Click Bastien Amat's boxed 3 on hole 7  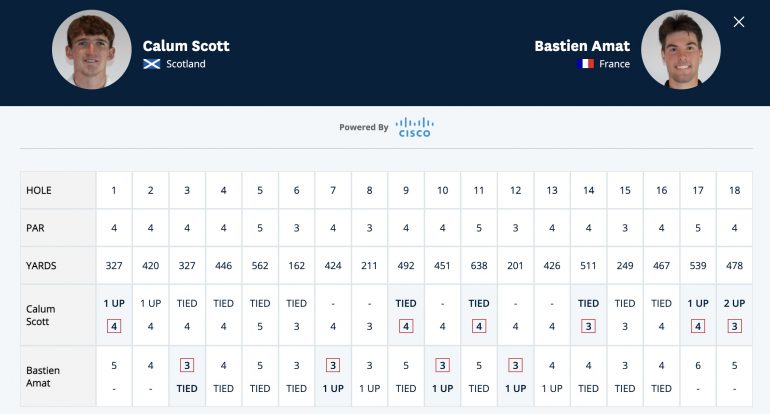coord(333,365)
